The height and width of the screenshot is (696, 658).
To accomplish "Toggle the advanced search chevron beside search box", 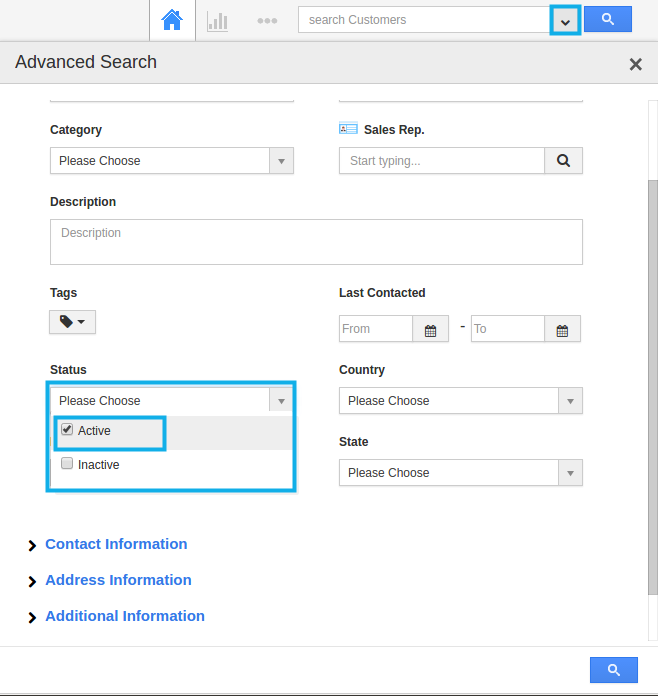I will [x=565, y=20].
